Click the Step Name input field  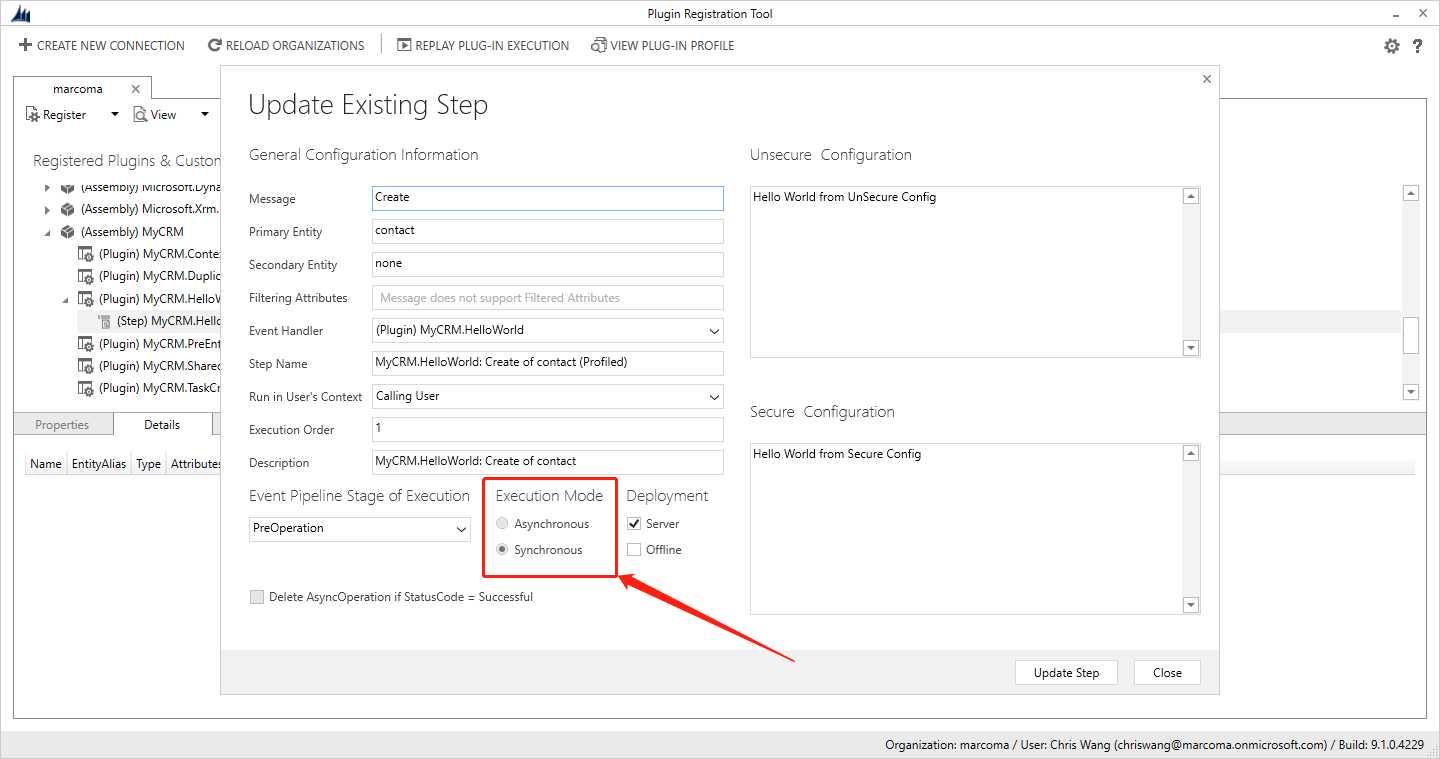click(547, 363)
